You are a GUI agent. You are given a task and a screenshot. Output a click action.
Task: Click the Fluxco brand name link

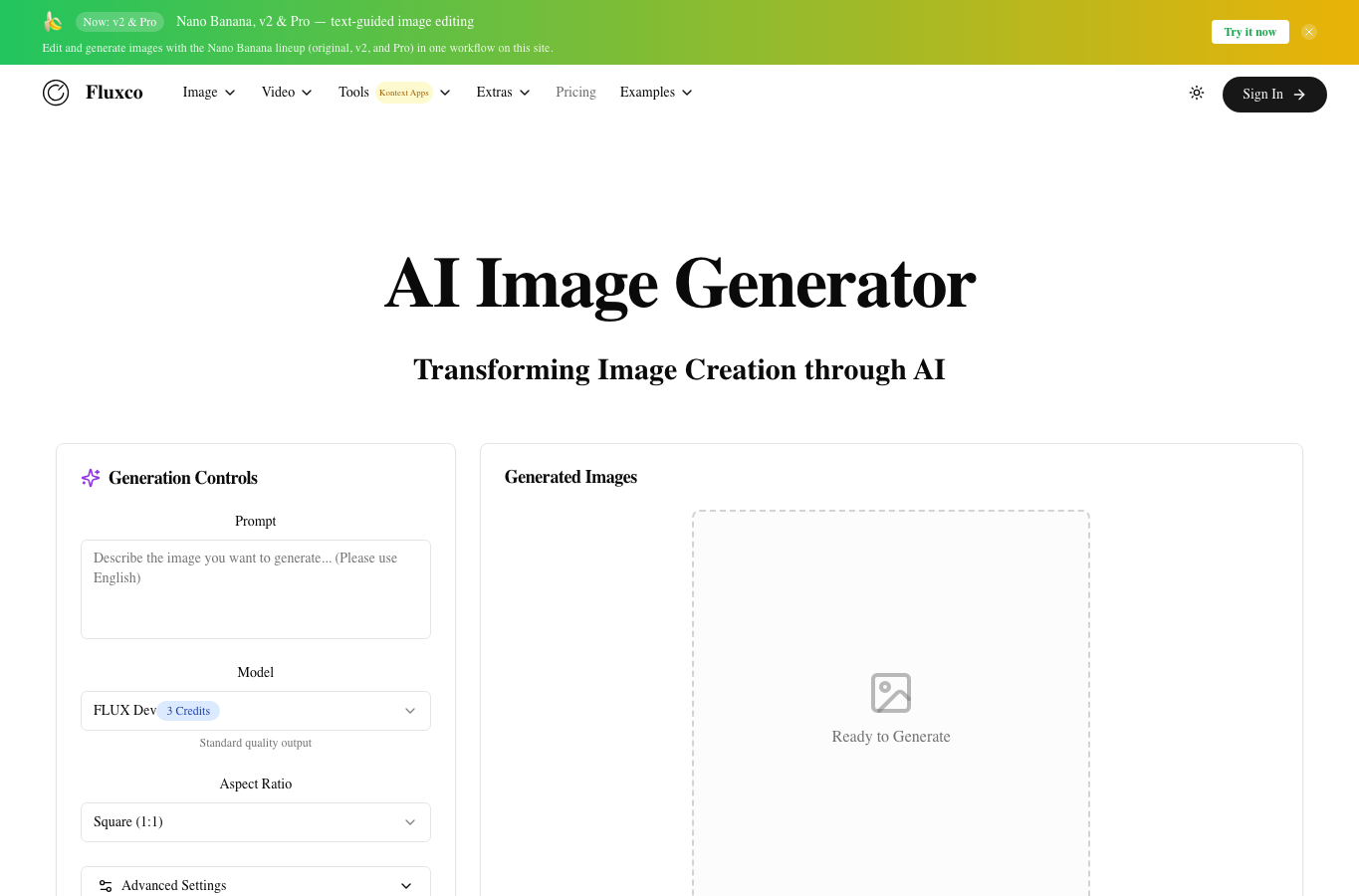[x=114, y=93]
